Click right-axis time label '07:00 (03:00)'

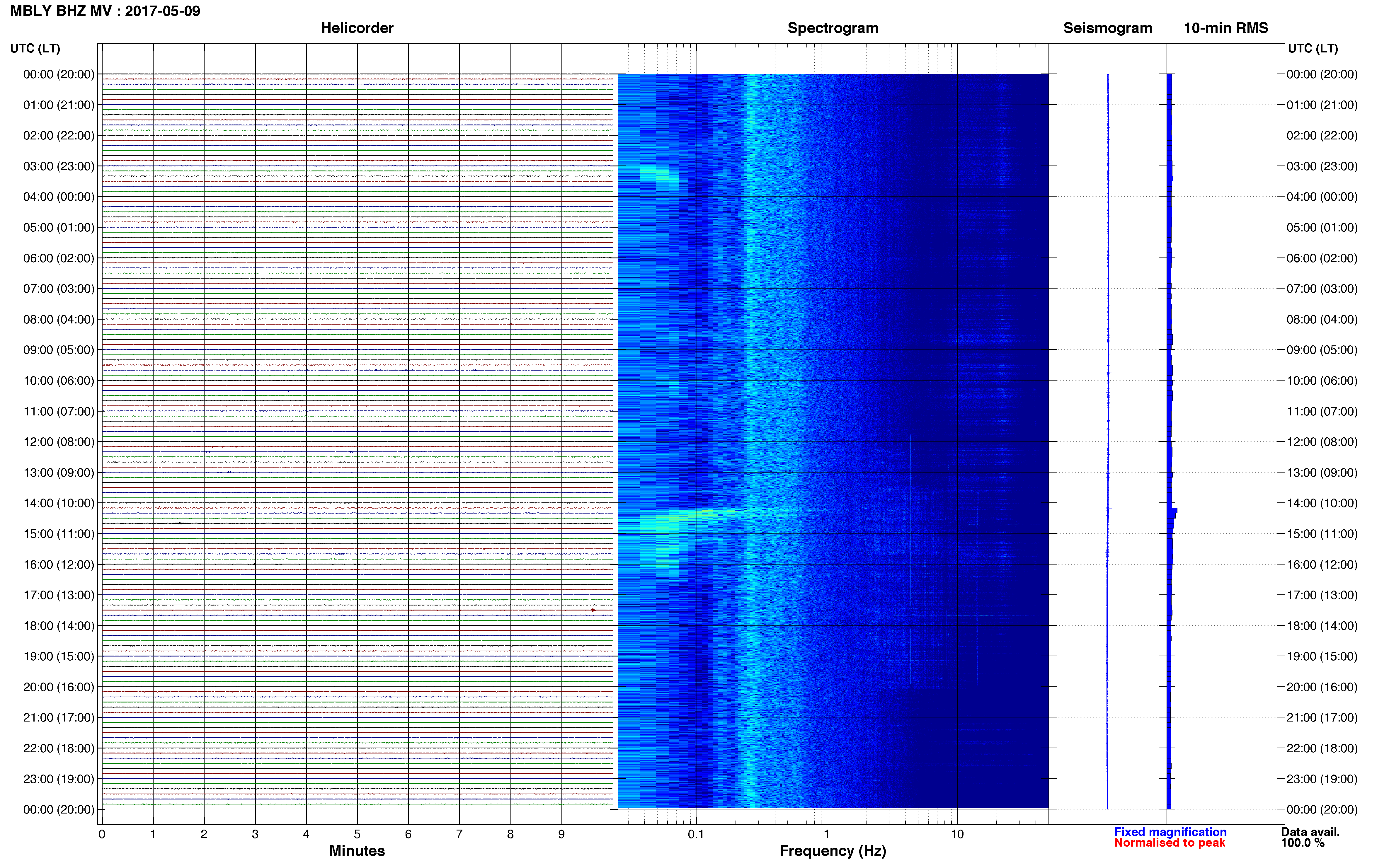click(1322, 289)
